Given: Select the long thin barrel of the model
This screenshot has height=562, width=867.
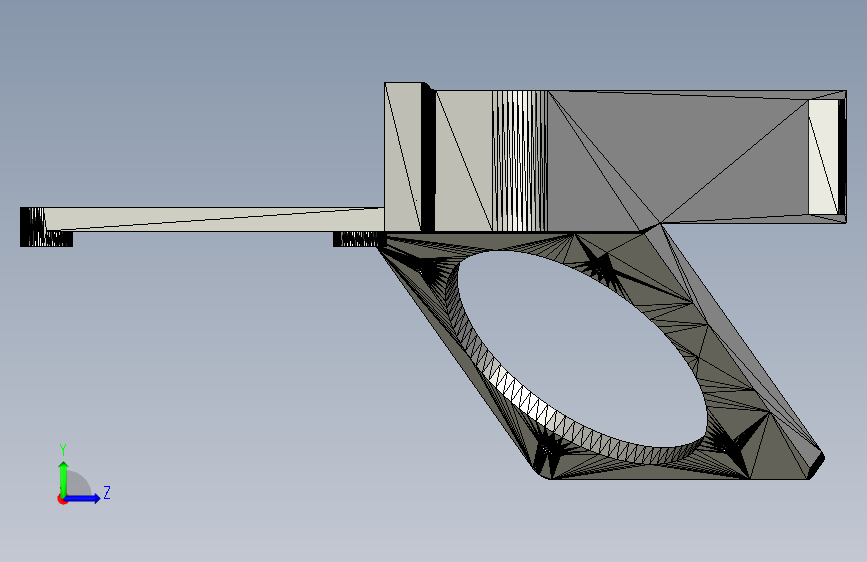Looking at the screenshot, I should (x=215, y=219).
